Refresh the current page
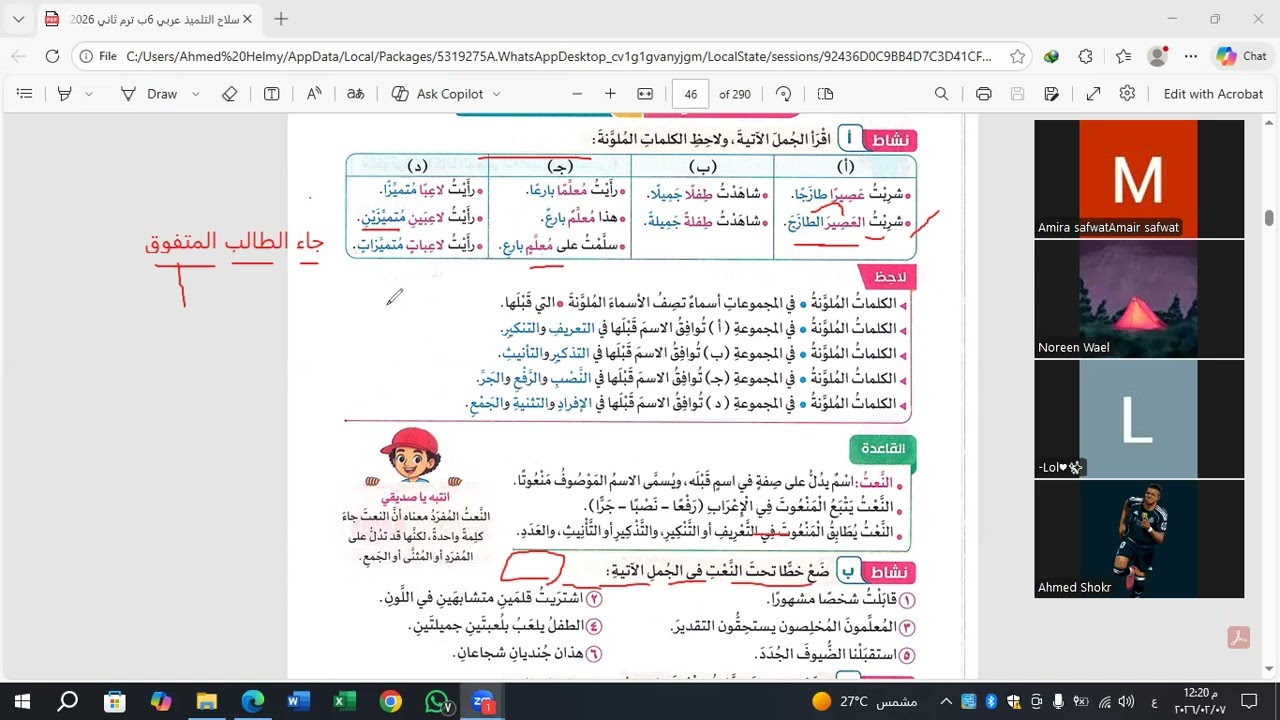1280x720 pixels. pos(52,57)
